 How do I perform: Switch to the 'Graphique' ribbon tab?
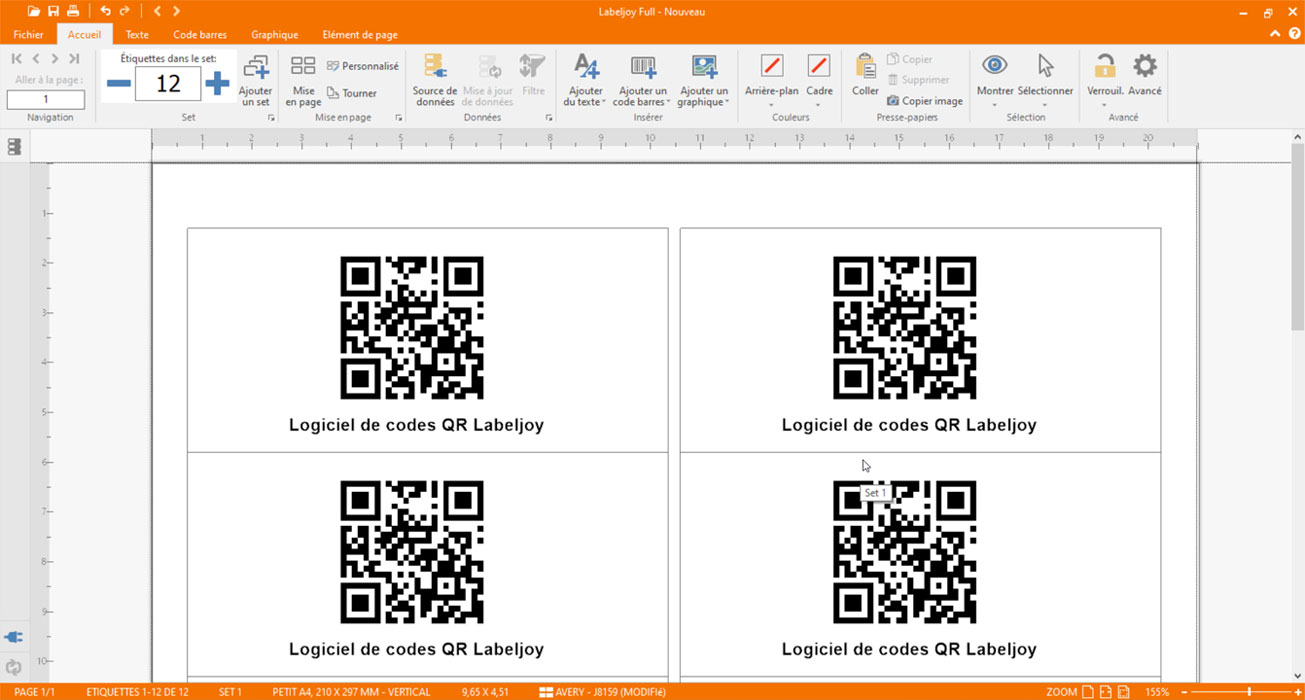pos(275,34)
